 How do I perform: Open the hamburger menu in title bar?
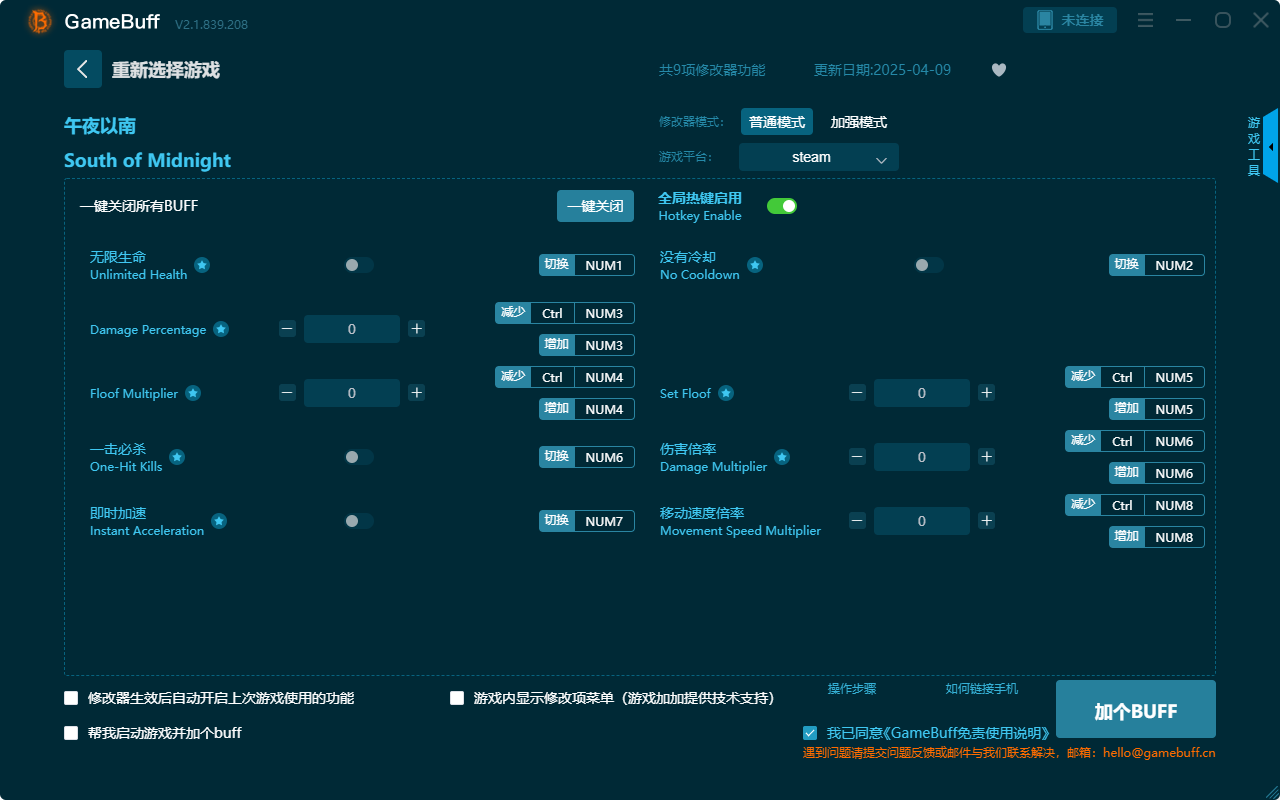click(x=1145, y=19)
